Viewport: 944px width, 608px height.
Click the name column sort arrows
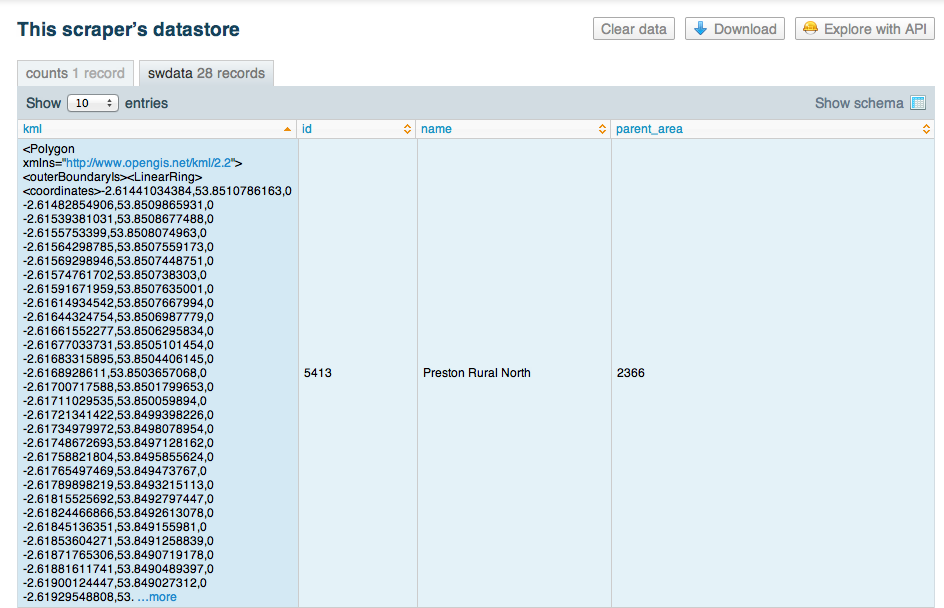tap(602, 129)
